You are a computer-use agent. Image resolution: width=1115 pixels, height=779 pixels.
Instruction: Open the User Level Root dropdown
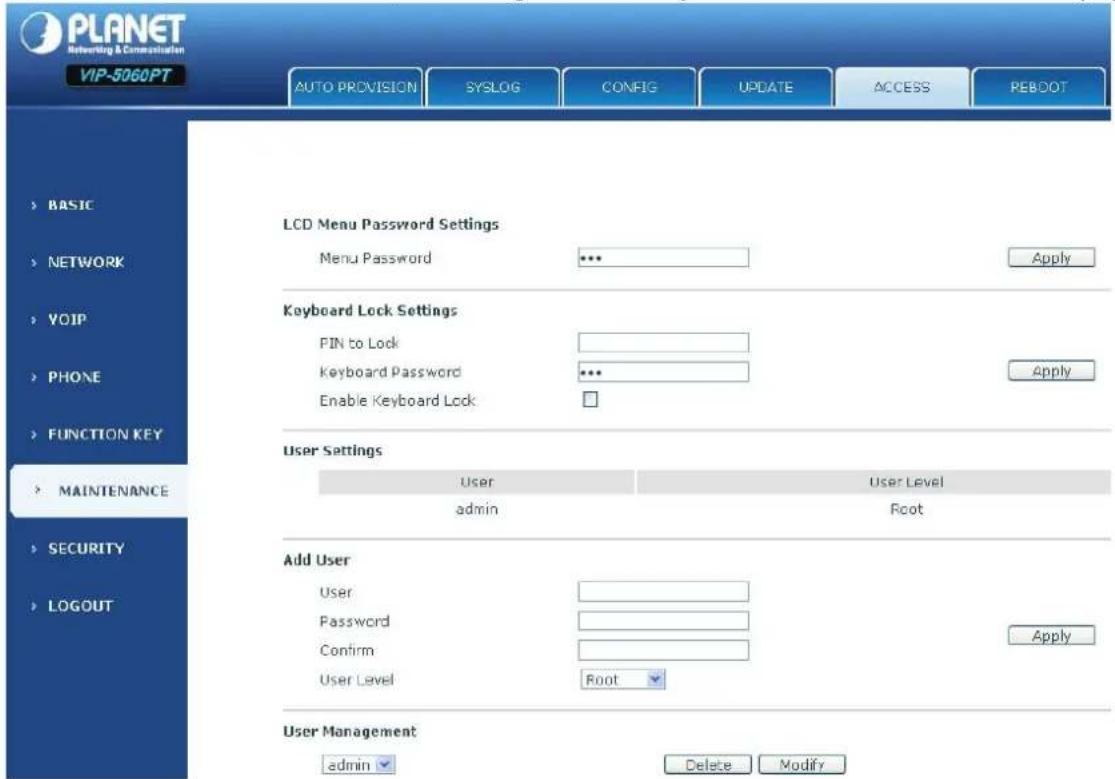[x=623, y=679]
